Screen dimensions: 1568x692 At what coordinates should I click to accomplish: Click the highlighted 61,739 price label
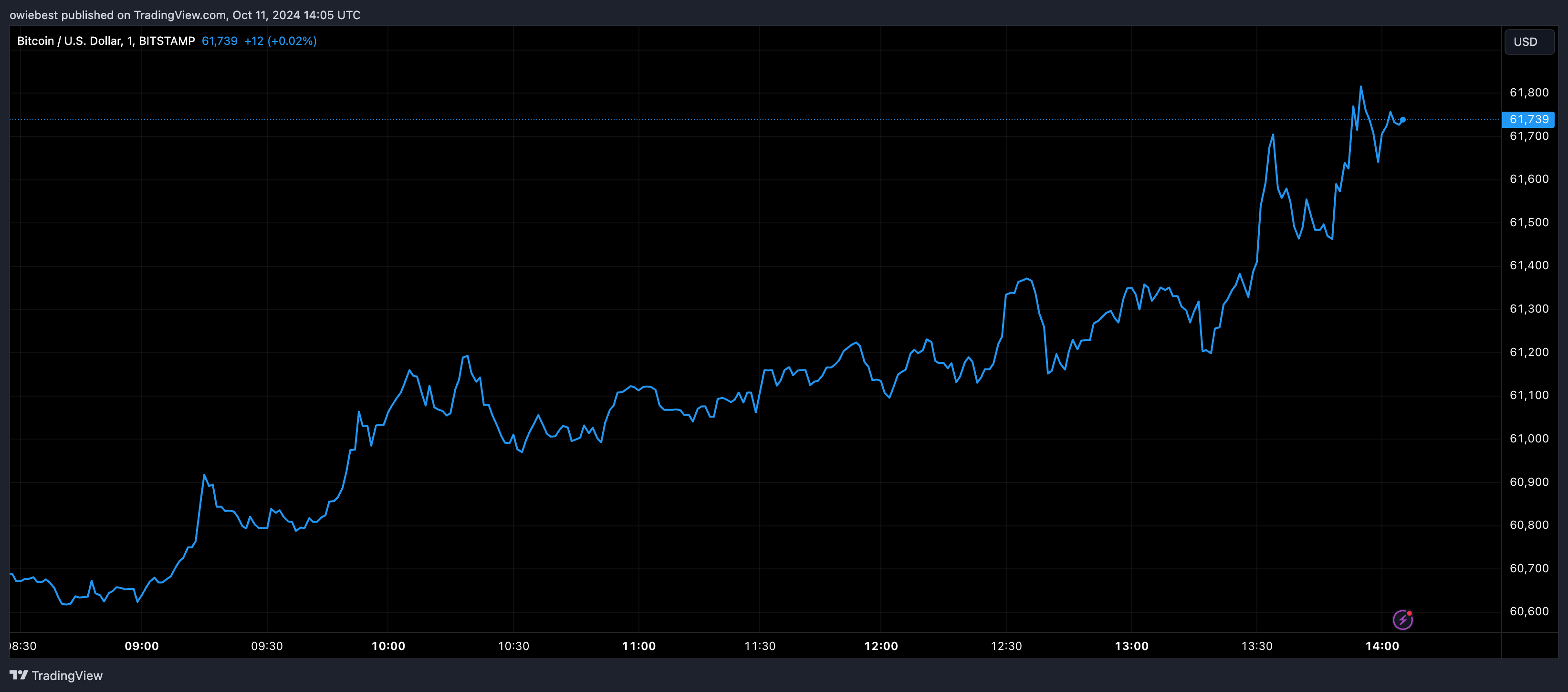click(x=1528, y=119)
